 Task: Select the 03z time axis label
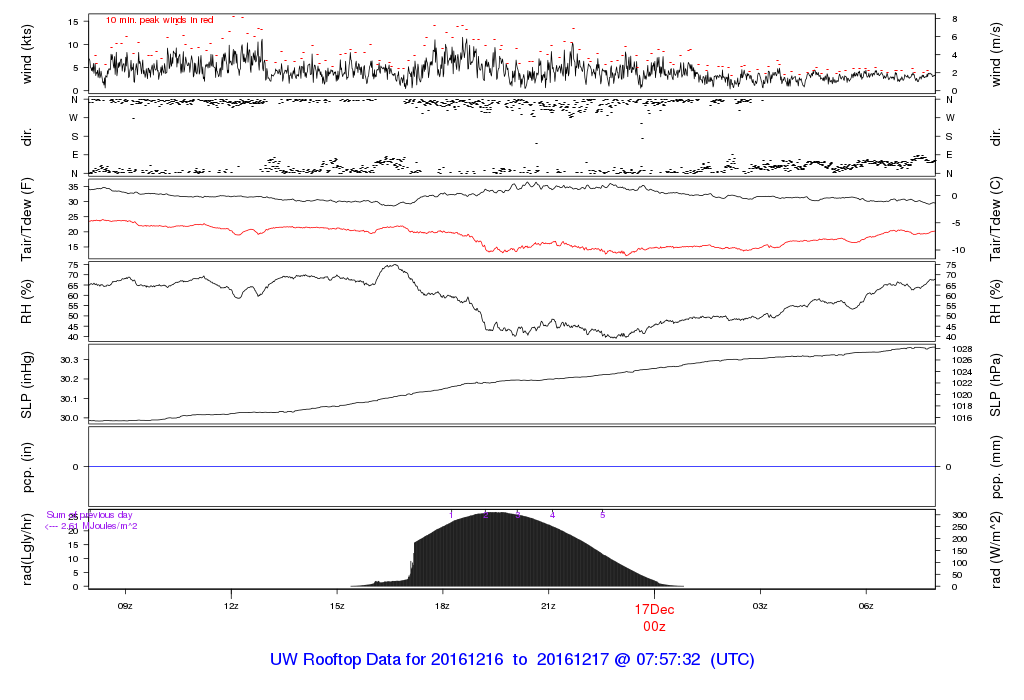pos(760,606)
